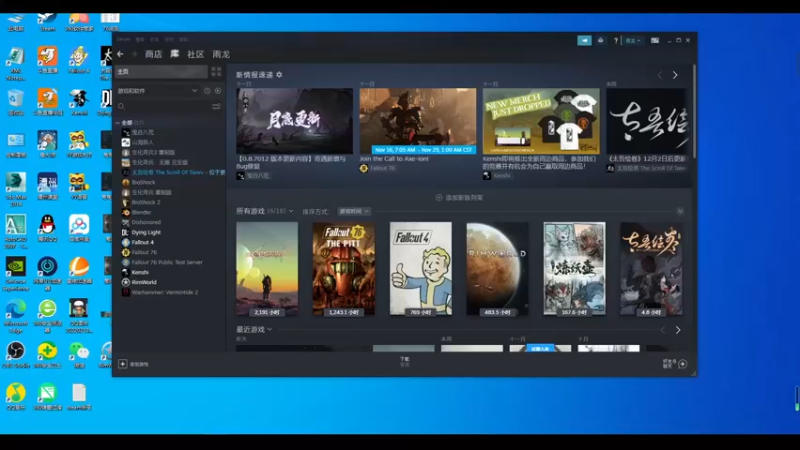The width and height of the screenshot is (800, 450).
Task: Click the Fallout 76 publisher link under news
Action: tap(383, 168)
